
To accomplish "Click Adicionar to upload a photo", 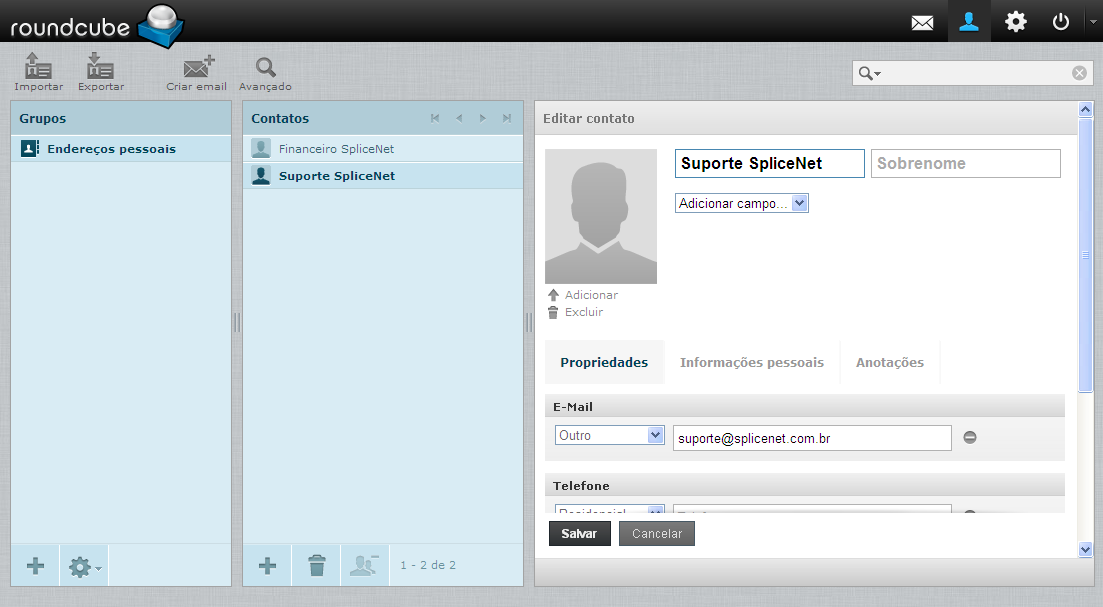I will point(583,295).
